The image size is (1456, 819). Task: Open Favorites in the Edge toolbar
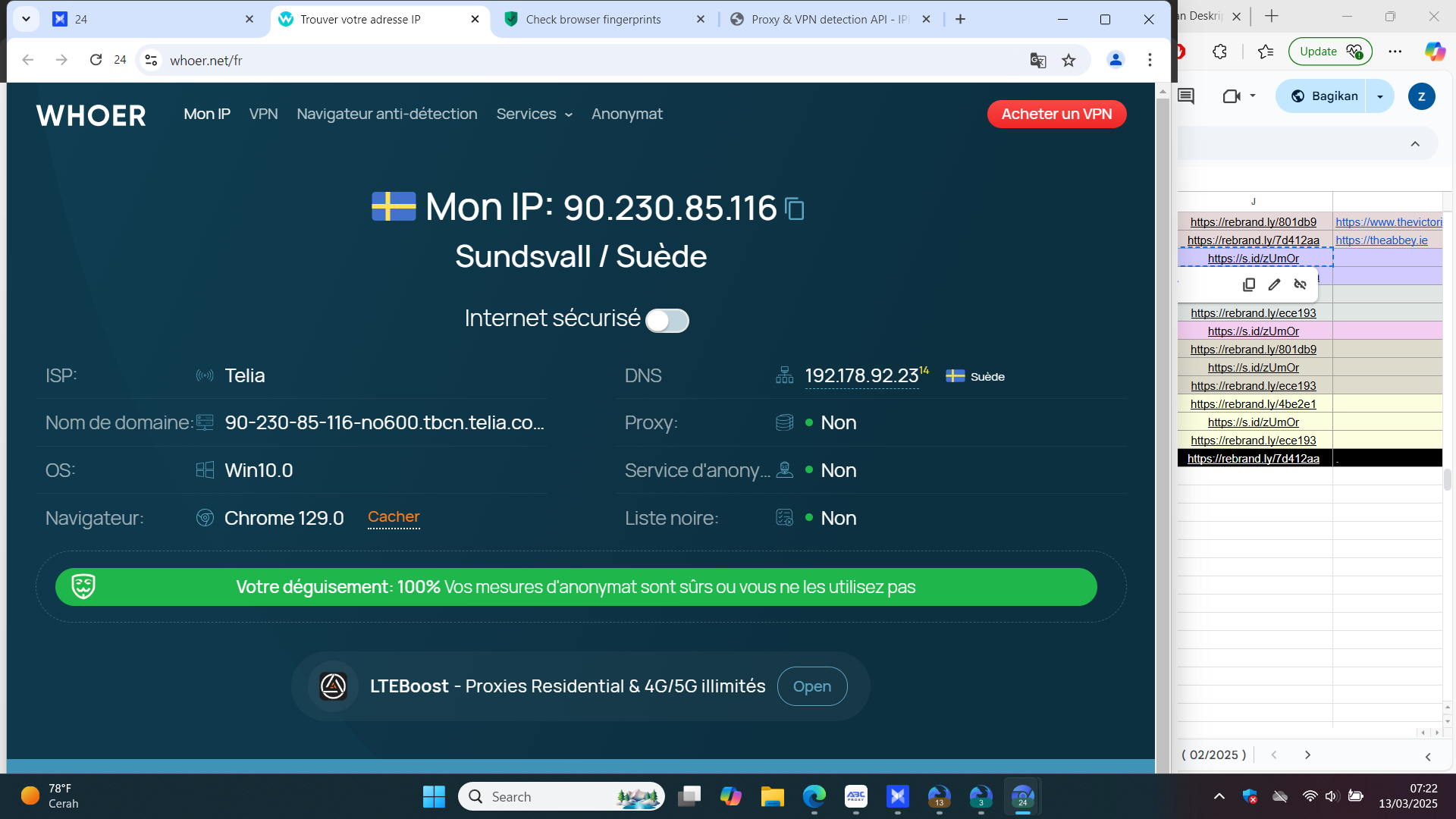coord(1266,52)
